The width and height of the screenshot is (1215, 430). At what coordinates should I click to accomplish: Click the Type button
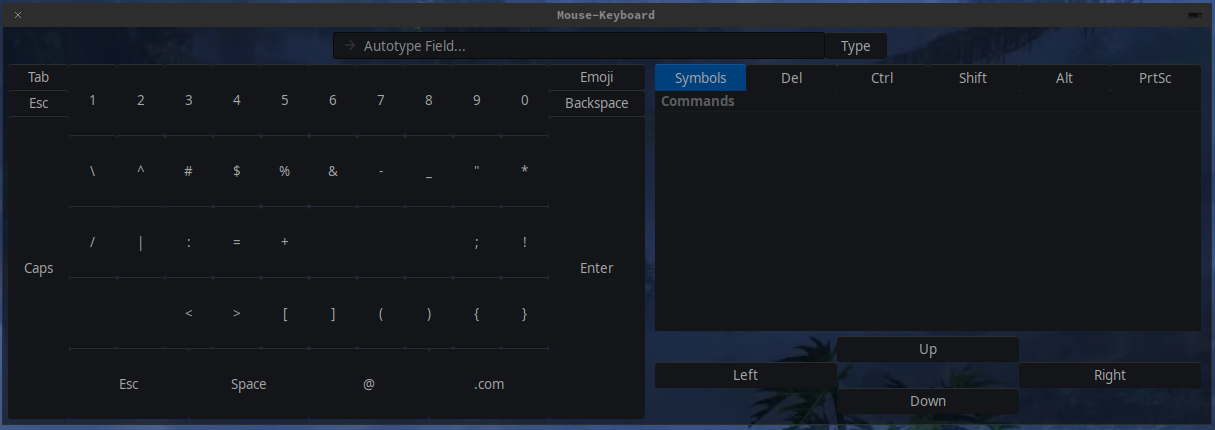855,46
